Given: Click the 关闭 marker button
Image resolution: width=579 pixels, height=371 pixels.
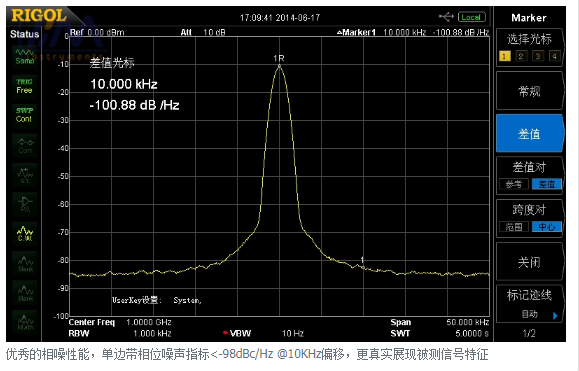Looking at the screenshot, I should point(529,262).
